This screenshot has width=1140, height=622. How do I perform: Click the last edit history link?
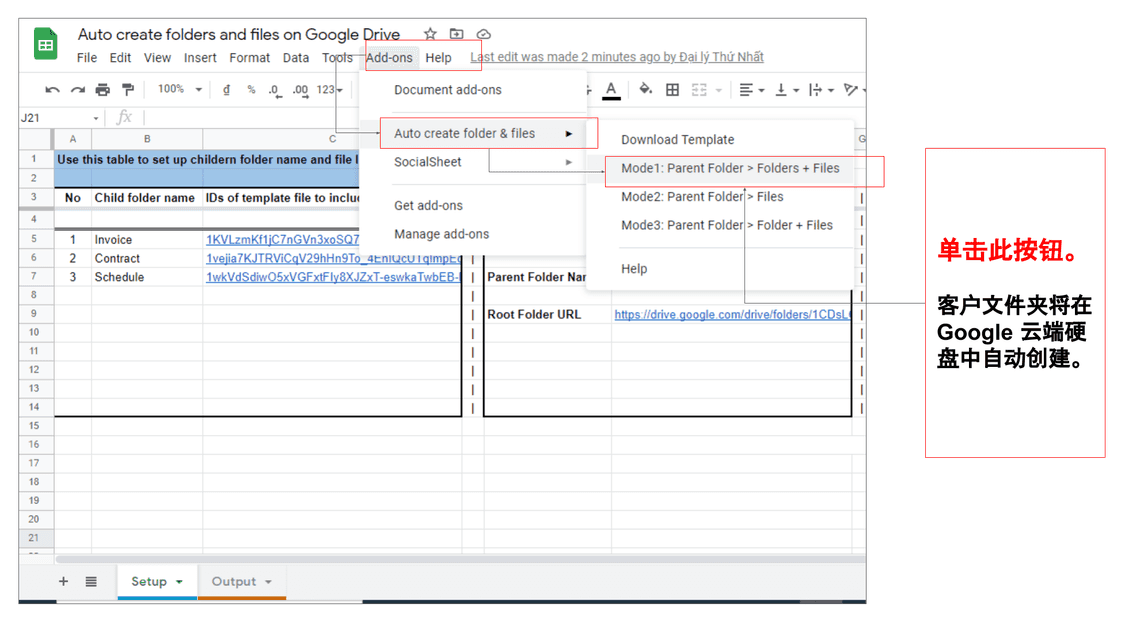617,57
